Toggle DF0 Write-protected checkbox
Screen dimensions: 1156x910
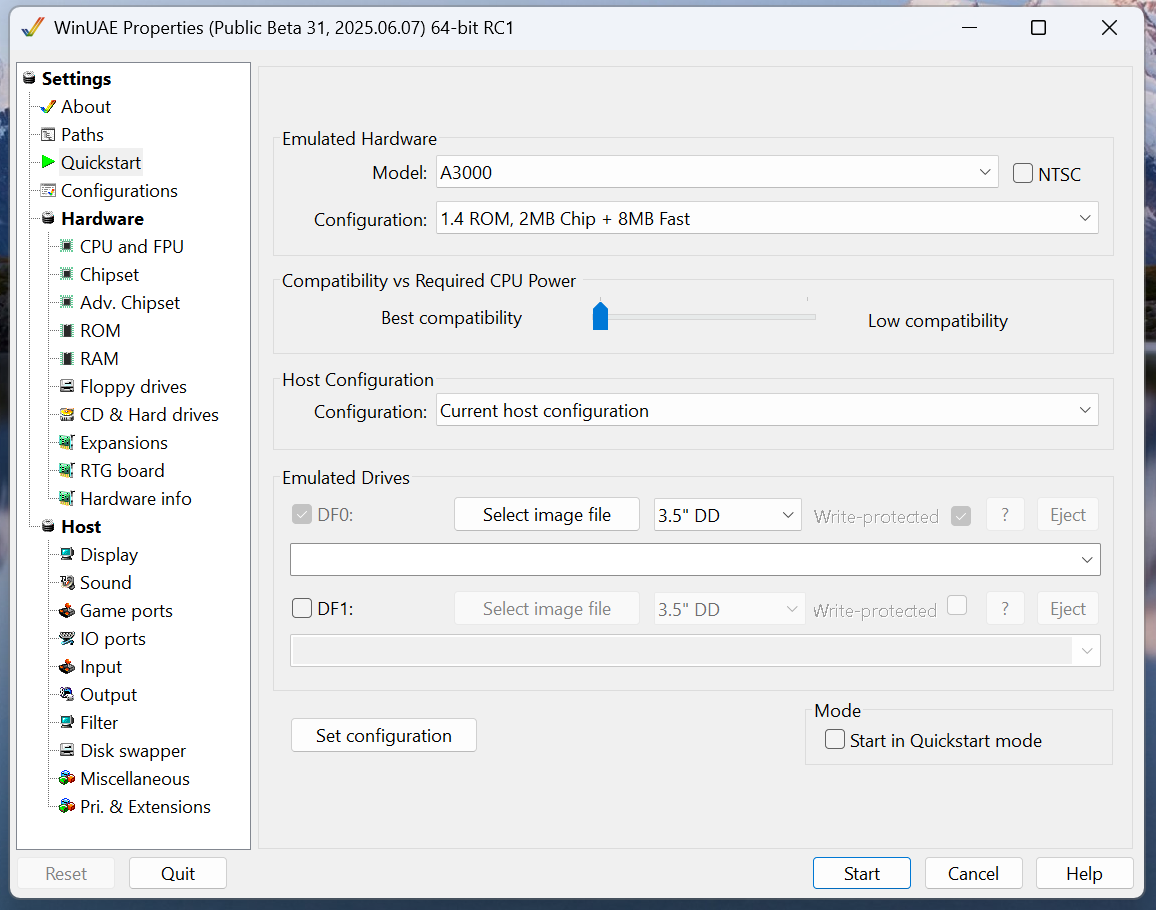pos(961,515)
